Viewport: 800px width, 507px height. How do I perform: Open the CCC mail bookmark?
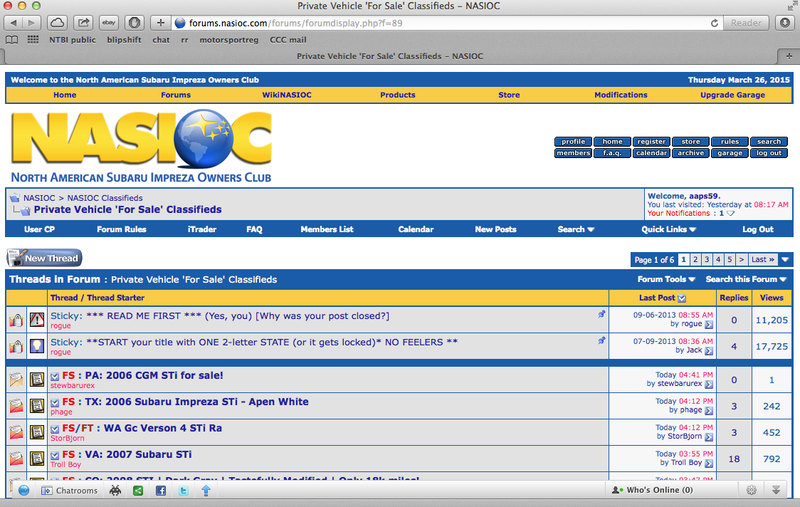[288, 40]
